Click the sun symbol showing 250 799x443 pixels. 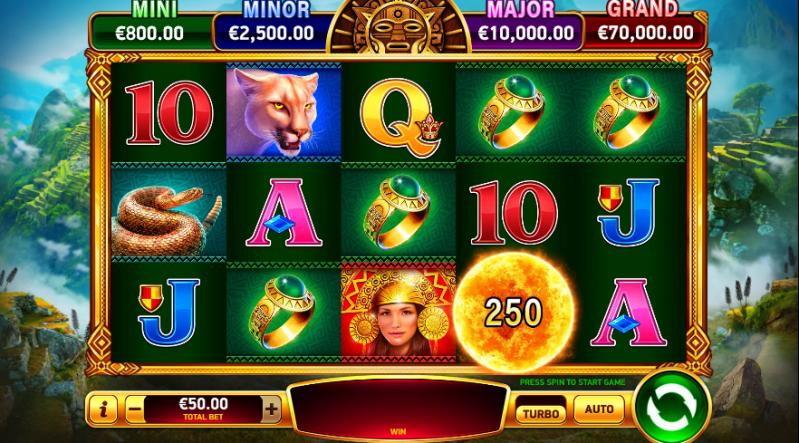[x=513, y=311]
